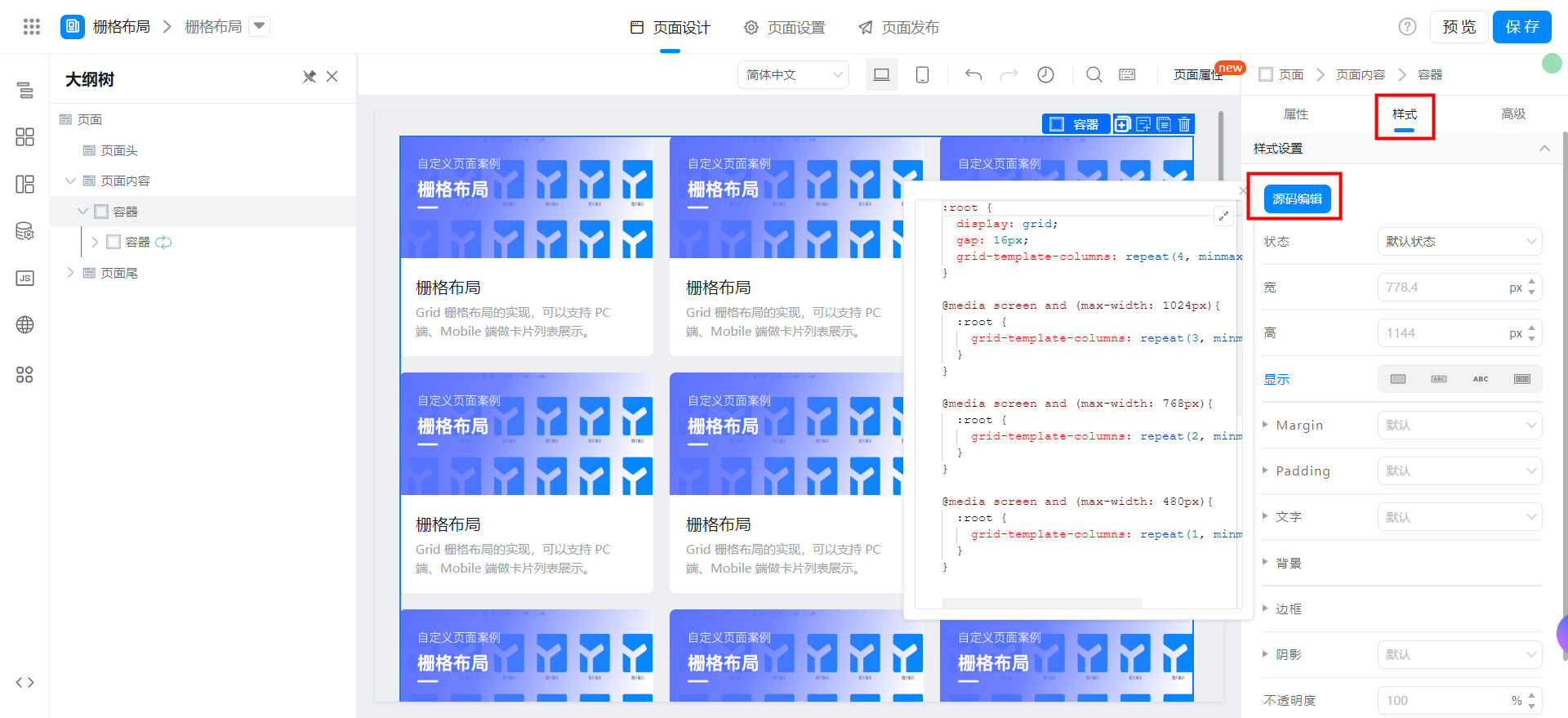Open the globe multilingual sidebar icon
The image size is (1568, 718).
coord(24,325)
